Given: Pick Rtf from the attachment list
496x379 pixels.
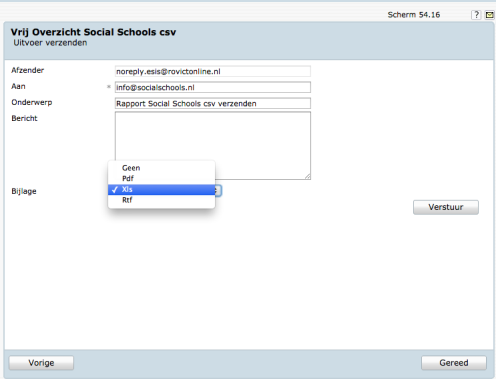Looking at the screenshot, I should pyautogui.click(x=161, y=200).
